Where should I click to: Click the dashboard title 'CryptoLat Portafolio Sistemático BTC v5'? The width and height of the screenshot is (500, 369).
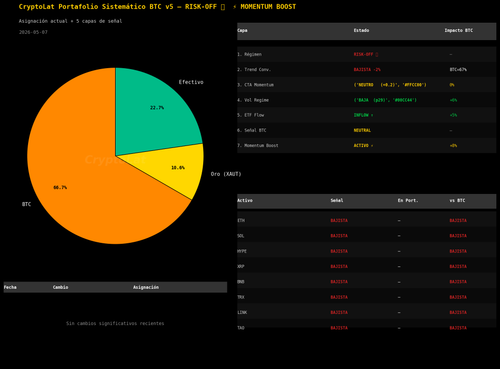point(96,7)
